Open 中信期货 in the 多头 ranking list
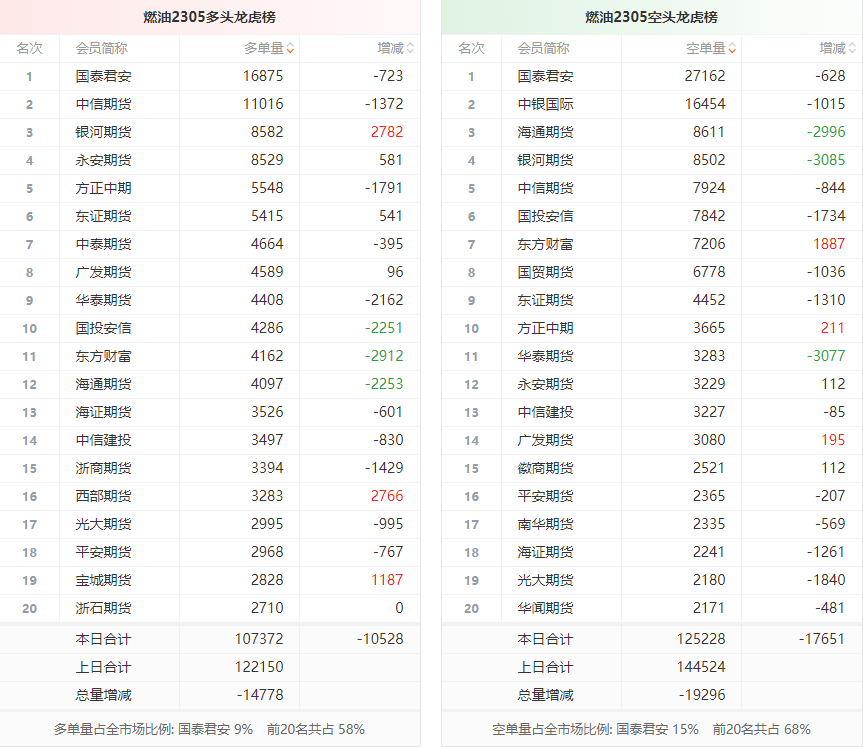This screenshot has width=865, height=748. click(103, 104)
